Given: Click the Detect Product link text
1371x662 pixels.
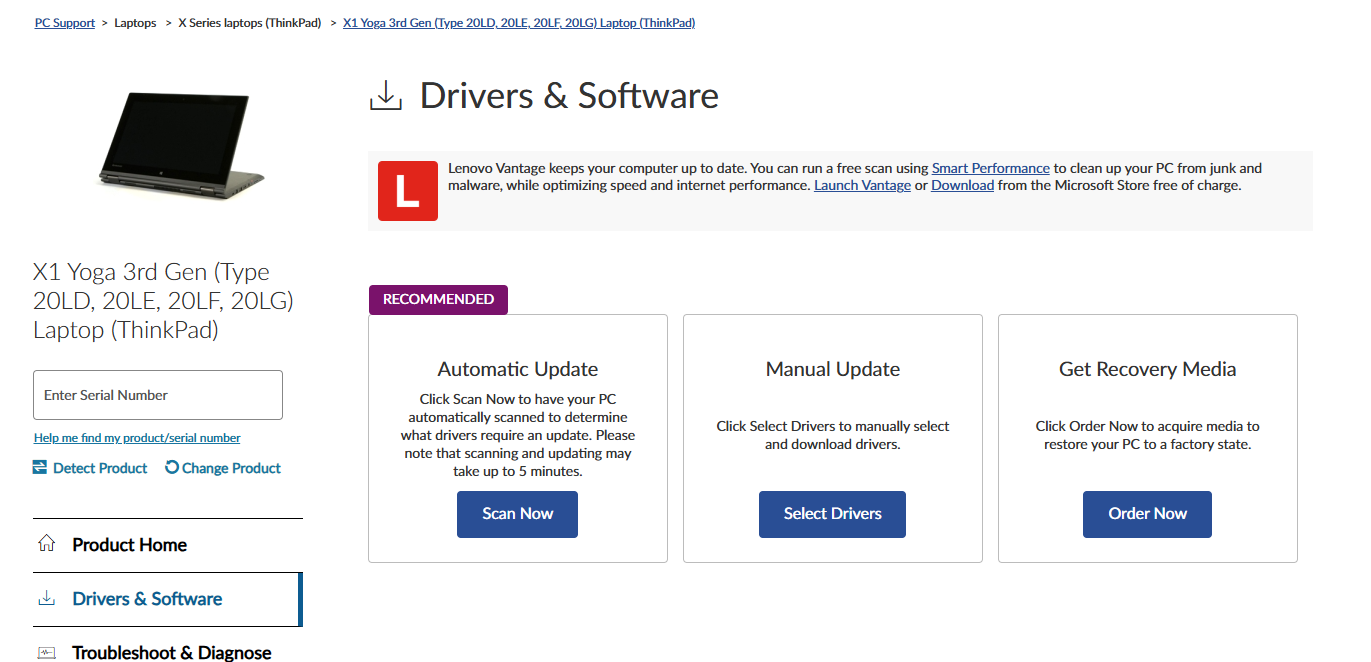Looking at the screenshot, I should [x=100, y=468].
